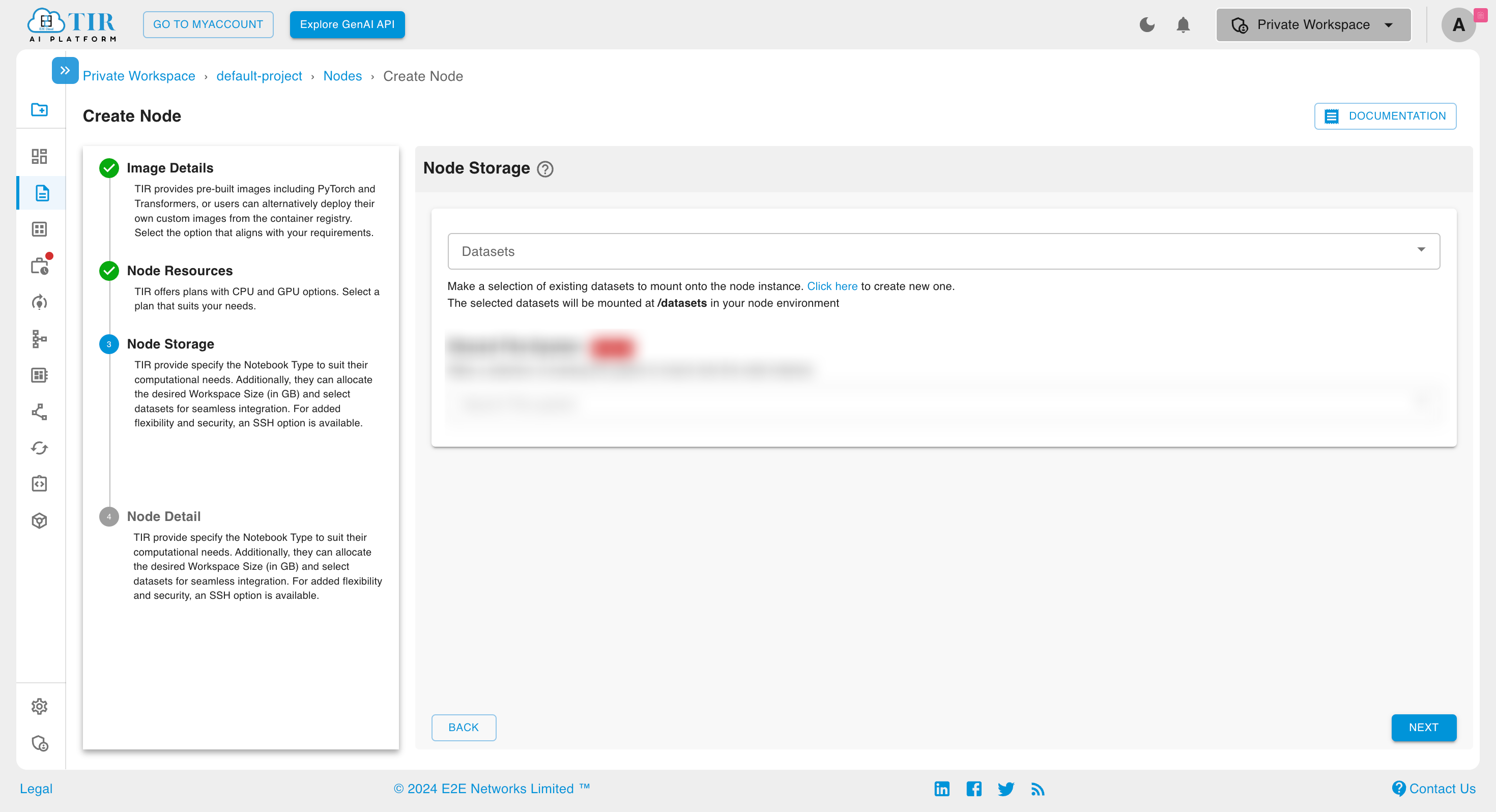1496x812 pixels.
Task: Click '© 2024 E2E Networks Limited' footer text
Action: pyautogui.click(x=492, y=788)
